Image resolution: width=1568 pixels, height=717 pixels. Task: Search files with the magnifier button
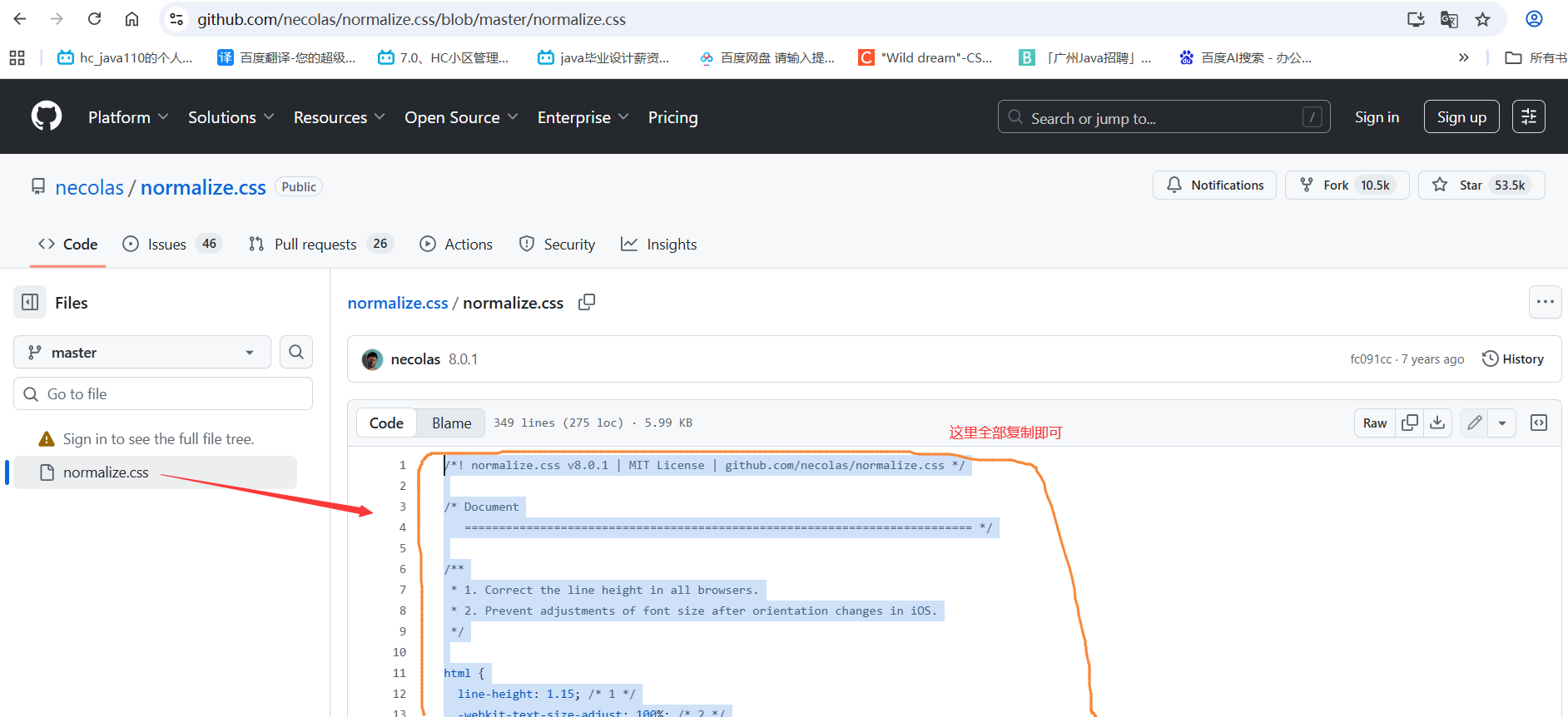(296, 352)
